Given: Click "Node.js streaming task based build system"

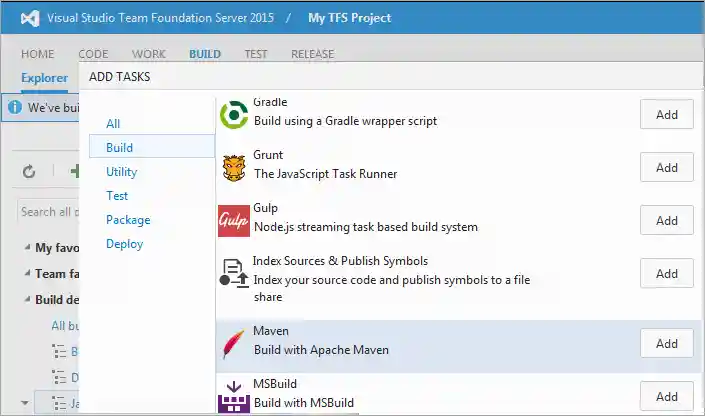Looking at the screenshot, I should coord(366,227).
